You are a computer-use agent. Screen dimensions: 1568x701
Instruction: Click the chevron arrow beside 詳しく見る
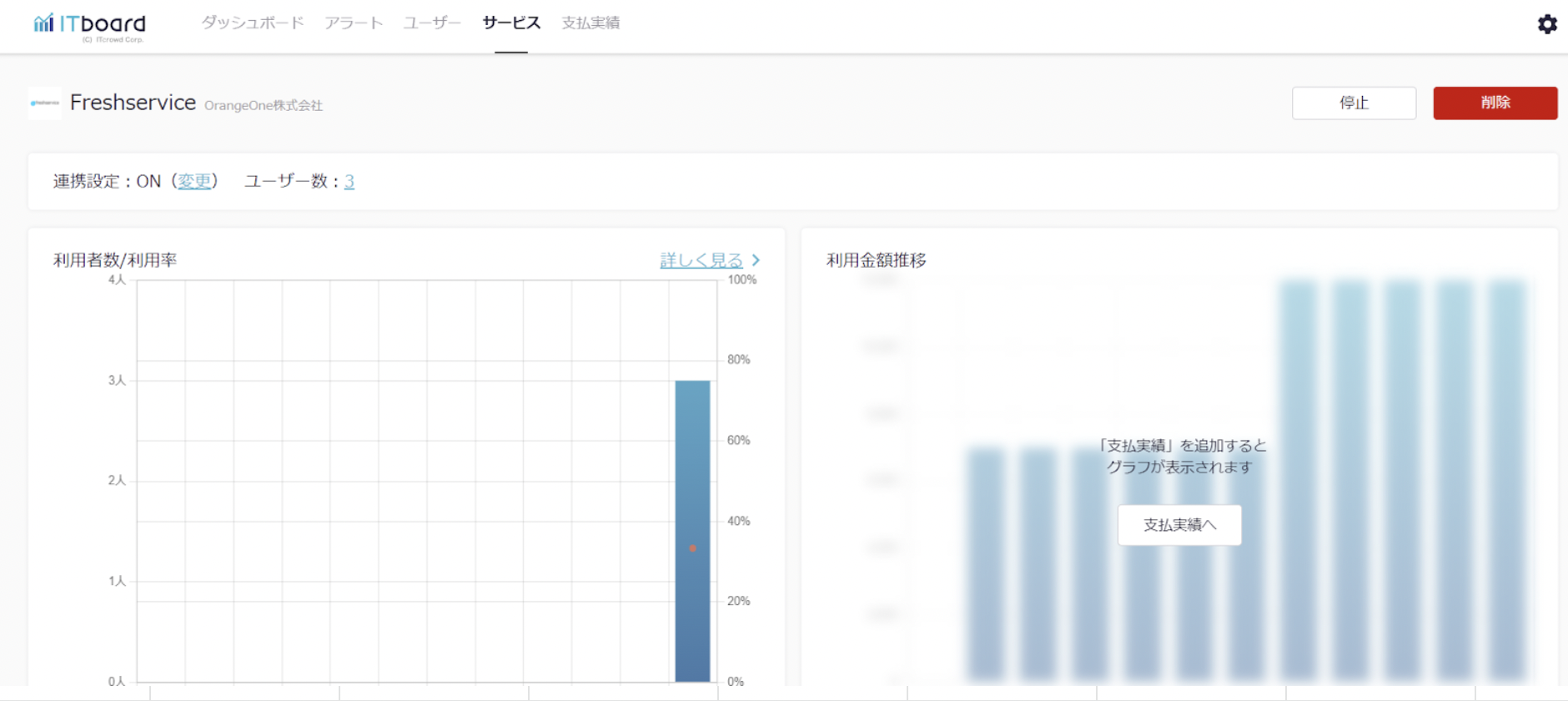[756, 260]
